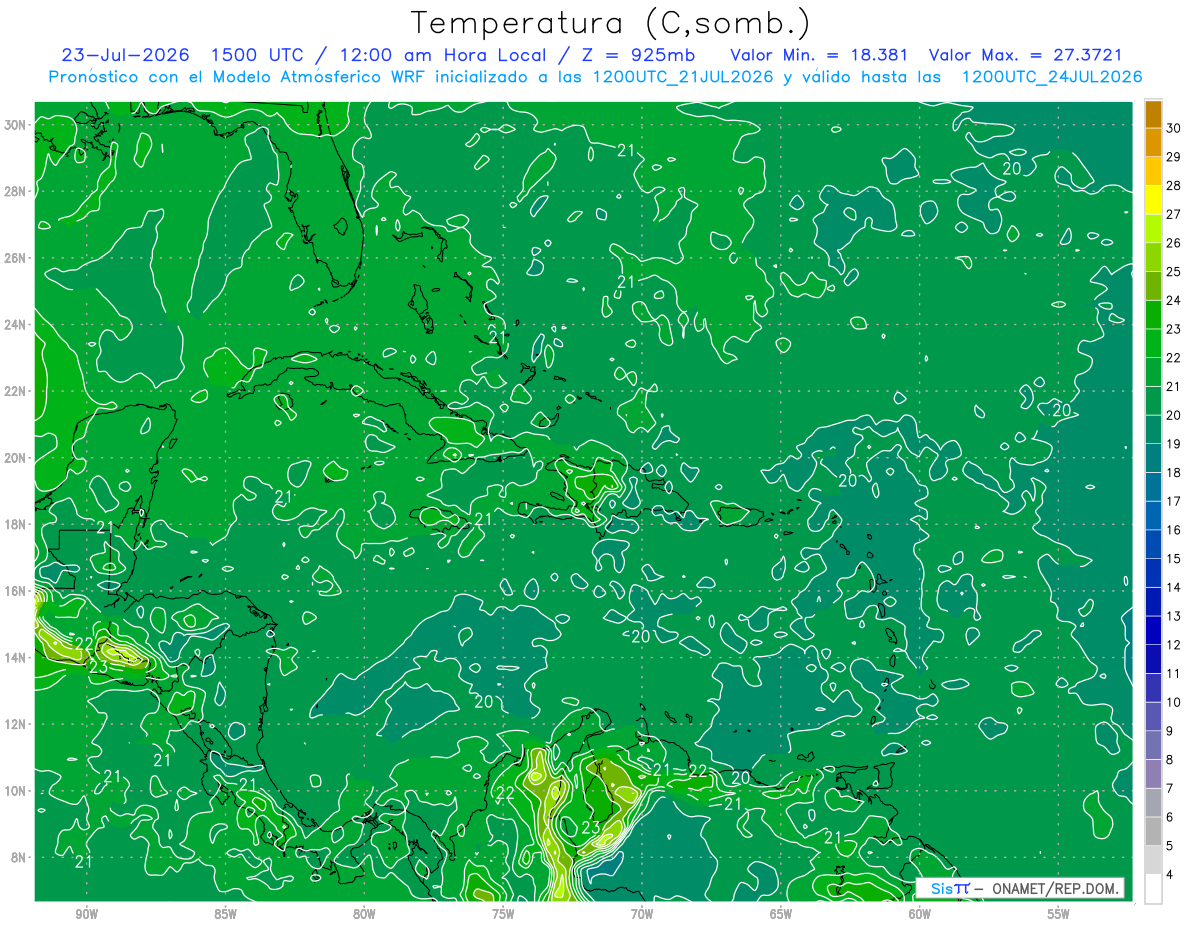Click the 'ONAMET/REP.DOM.' credit label
This screenshot has width=1200, height=927.
point(1056,889)
